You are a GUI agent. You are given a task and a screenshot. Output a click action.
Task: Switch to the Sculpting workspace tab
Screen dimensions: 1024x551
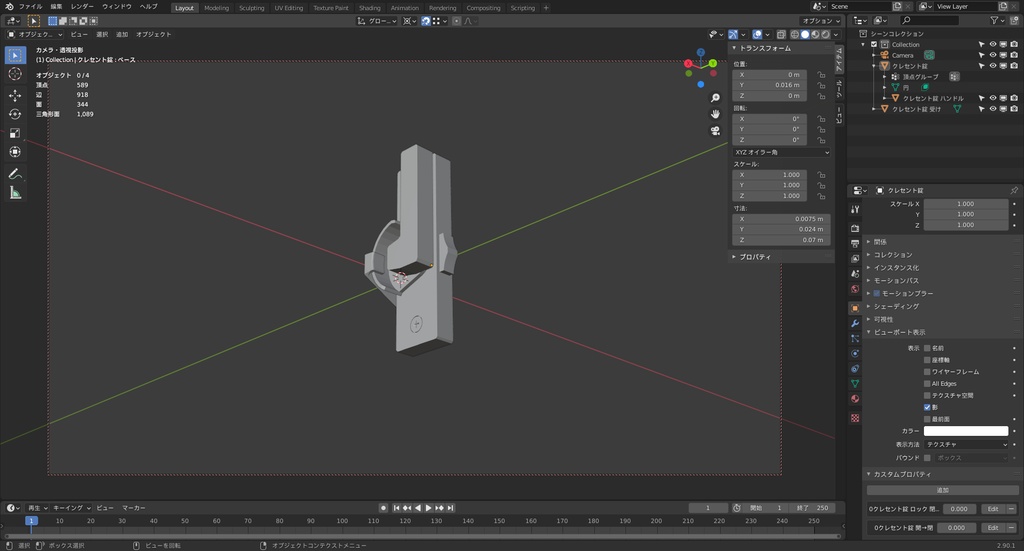coord(251,8)
